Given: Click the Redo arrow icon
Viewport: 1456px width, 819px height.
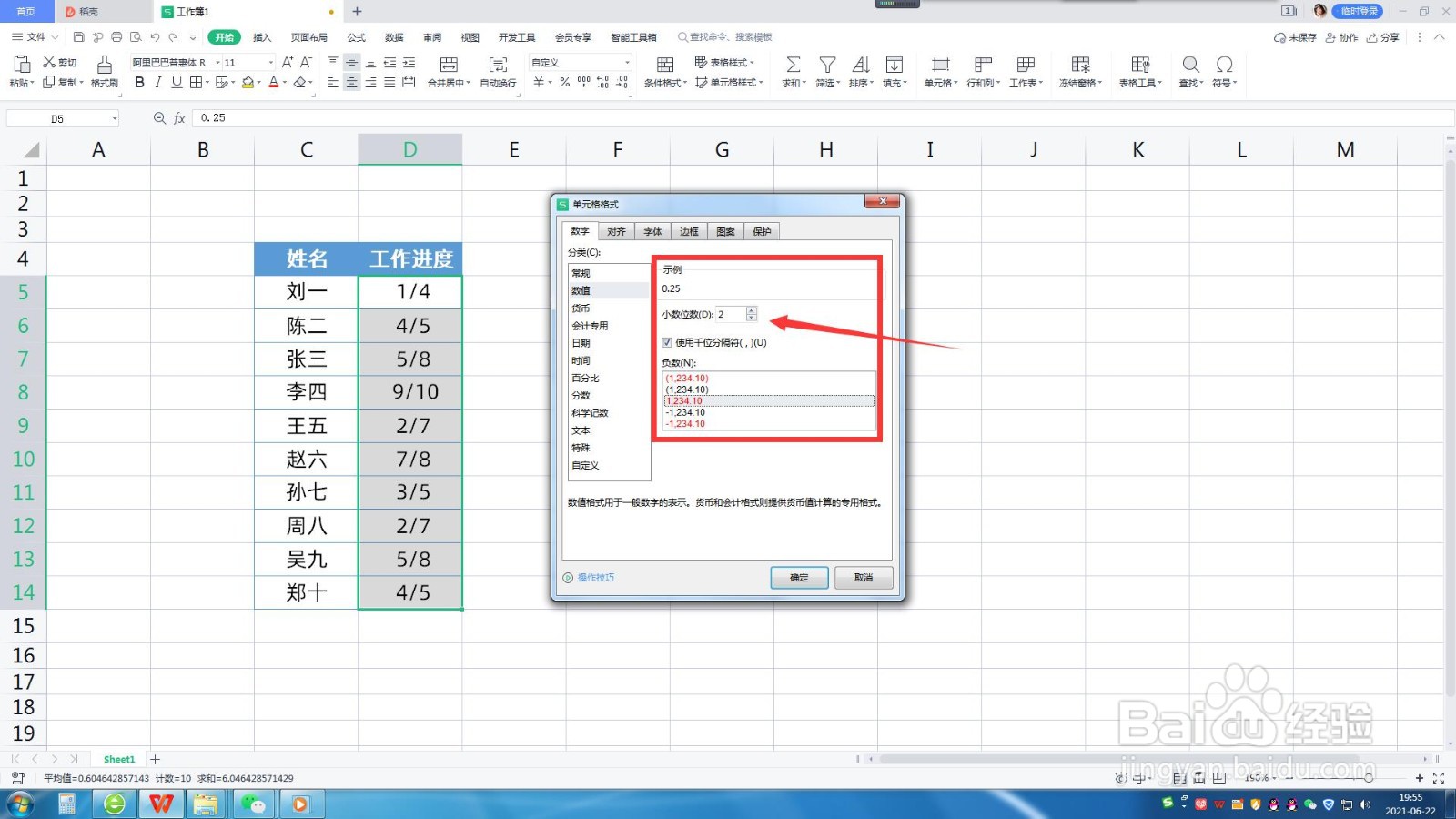Looking at the screenshot, I should point(173,37).
